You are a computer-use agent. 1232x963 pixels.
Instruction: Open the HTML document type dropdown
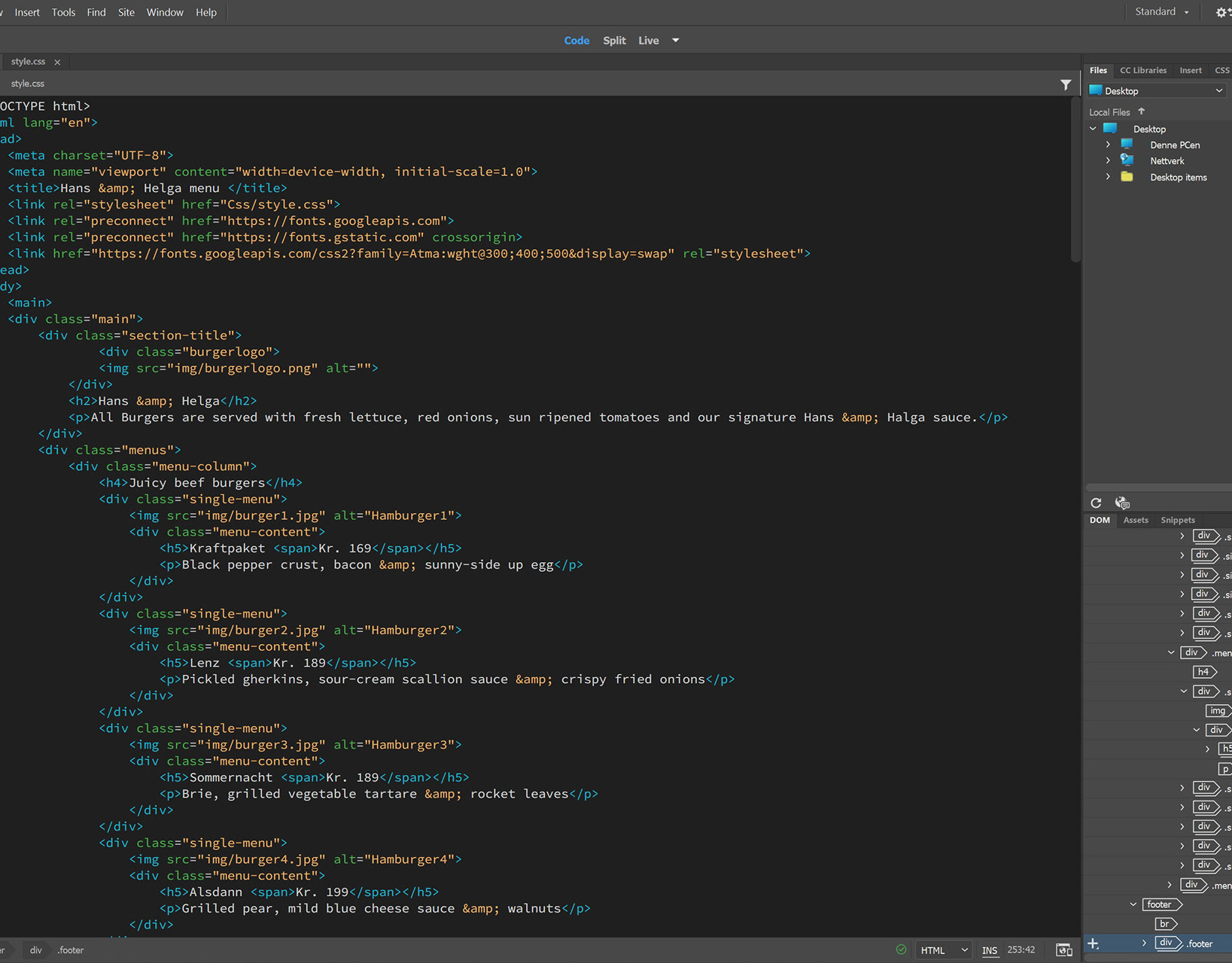pos(944,950)
